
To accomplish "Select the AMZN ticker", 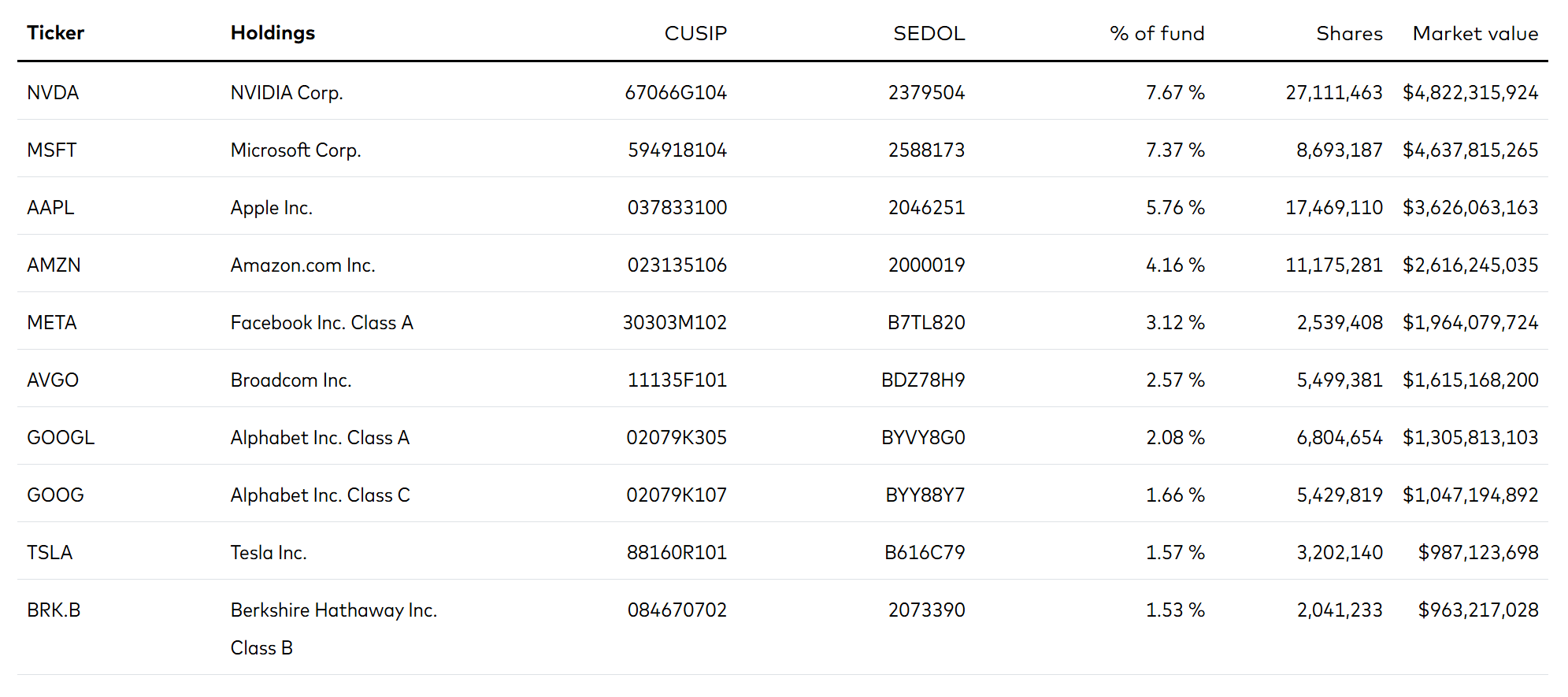I will pos(54,265).
